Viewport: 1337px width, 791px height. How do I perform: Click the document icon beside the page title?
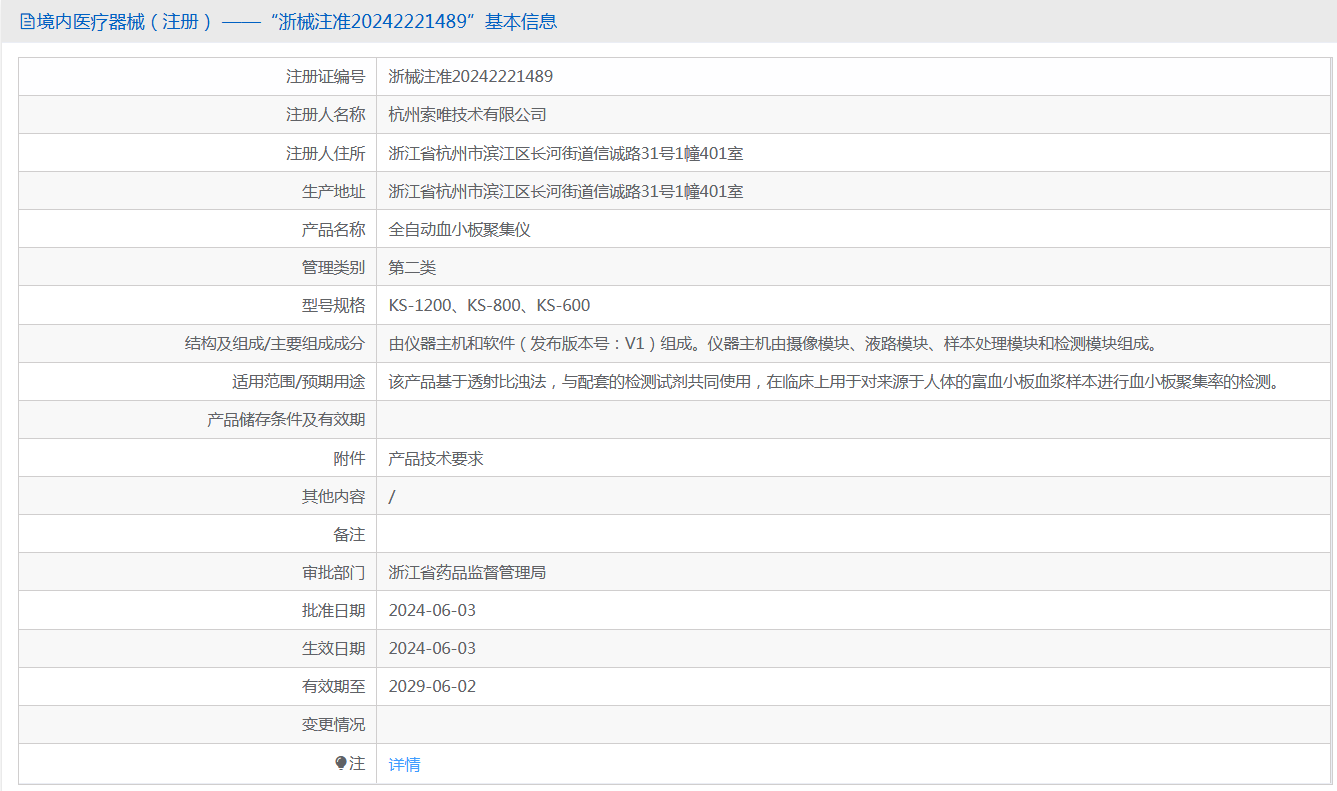[27, 22]
